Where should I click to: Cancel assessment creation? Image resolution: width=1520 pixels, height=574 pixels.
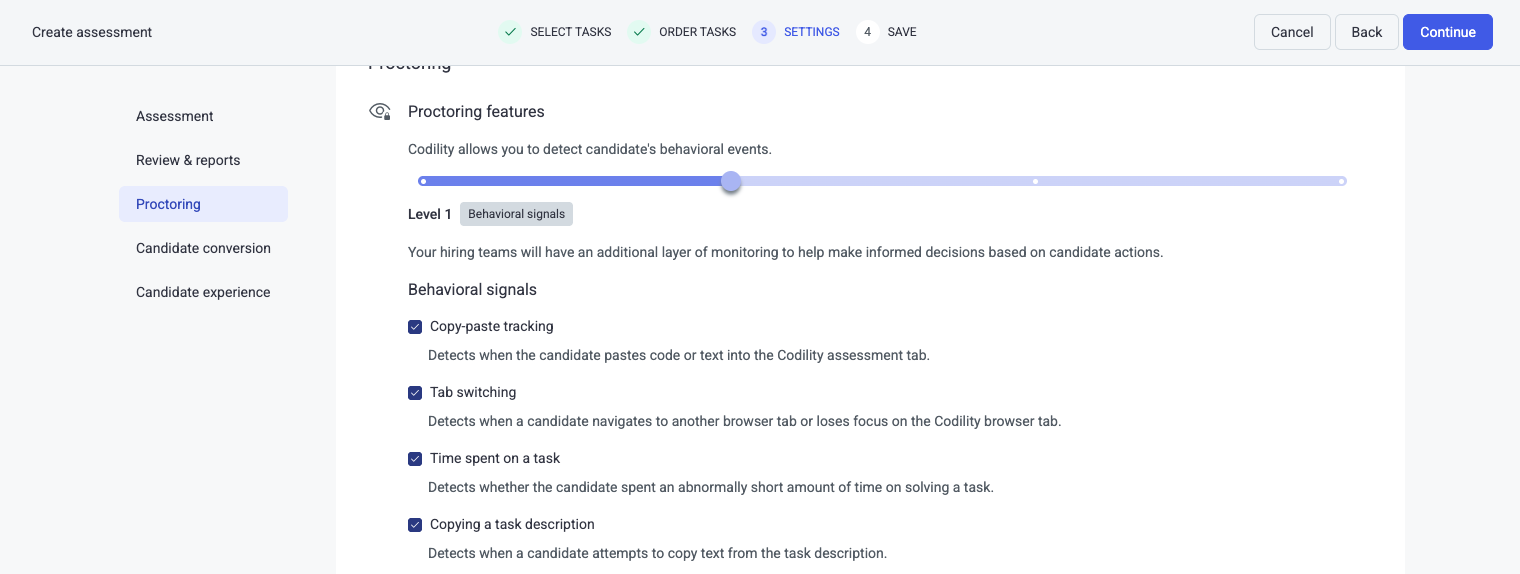tap(1292, 32)
